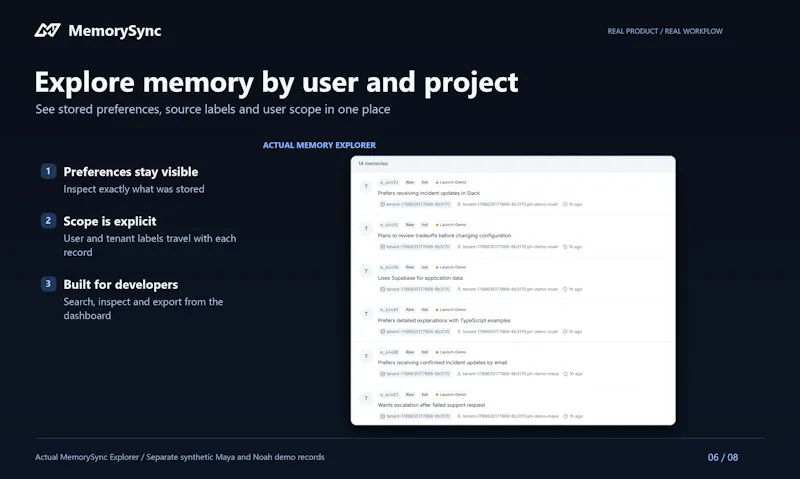The width and height of the screenshot is (800, 479).
Task: Click T avatar of Slack incident updates memory
Action: tap(366, 186)
